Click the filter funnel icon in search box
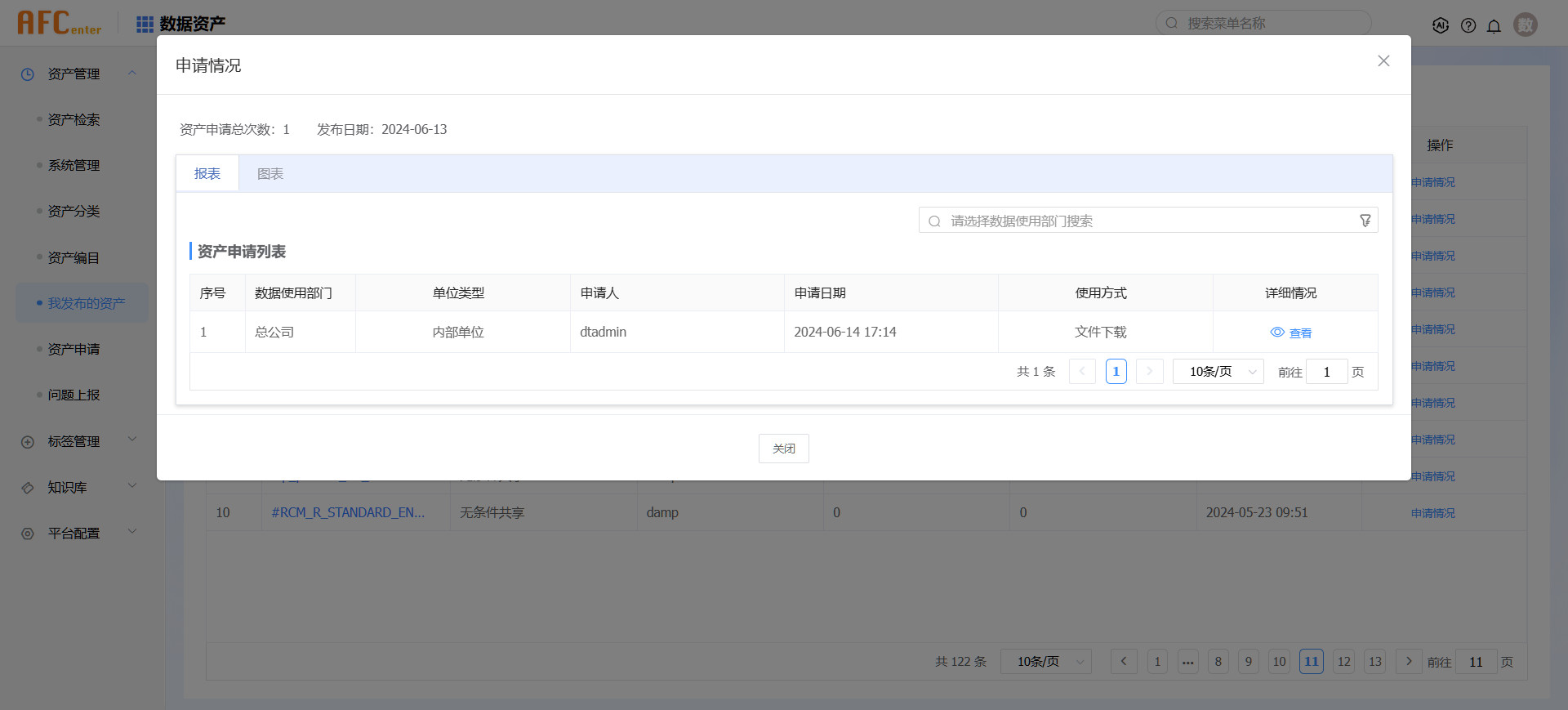Viewport: 1568px width, 710px height. click(1365, 221)
